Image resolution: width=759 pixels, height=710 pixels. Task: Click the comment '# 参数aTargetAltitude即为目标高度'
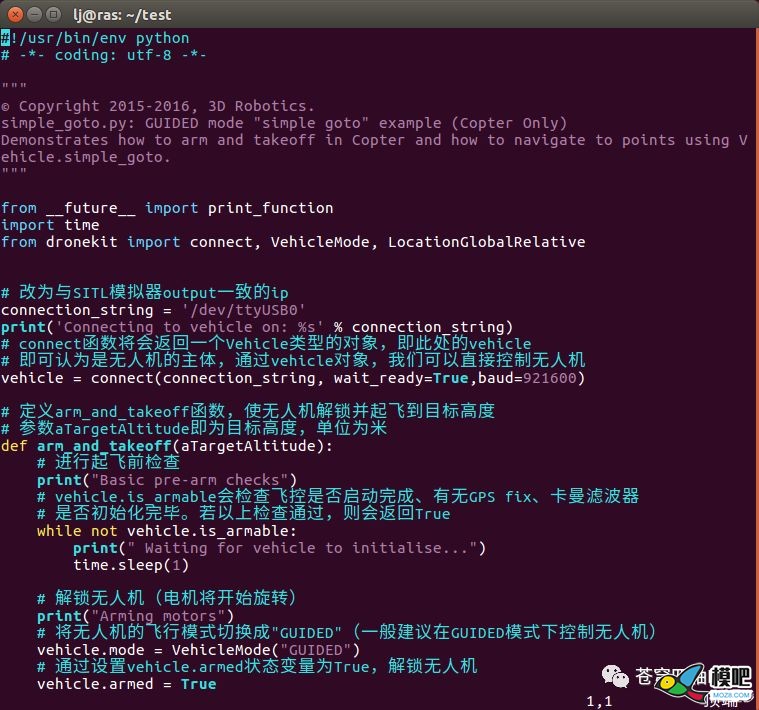click(x=194, y=428)
